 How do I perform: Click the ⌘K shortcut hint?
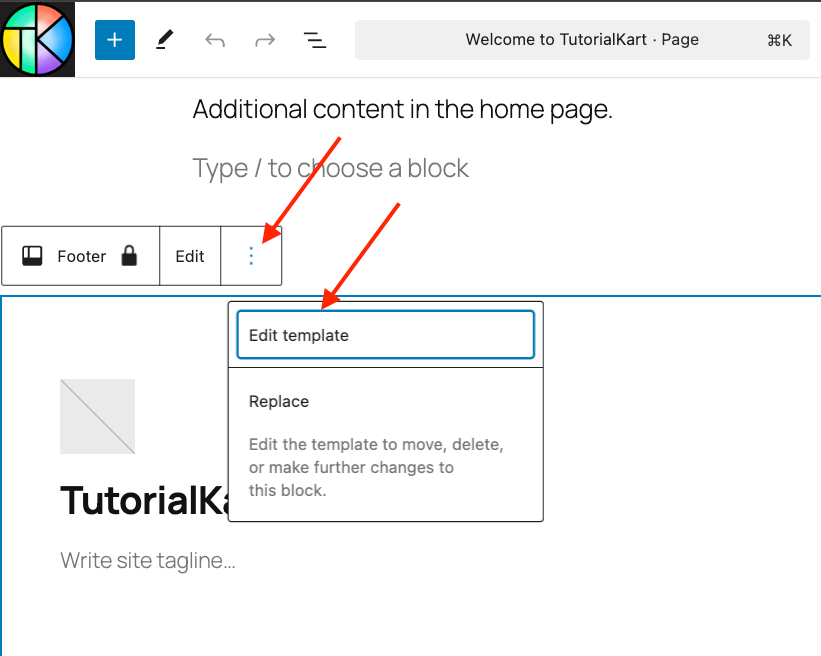coord(779,40)
